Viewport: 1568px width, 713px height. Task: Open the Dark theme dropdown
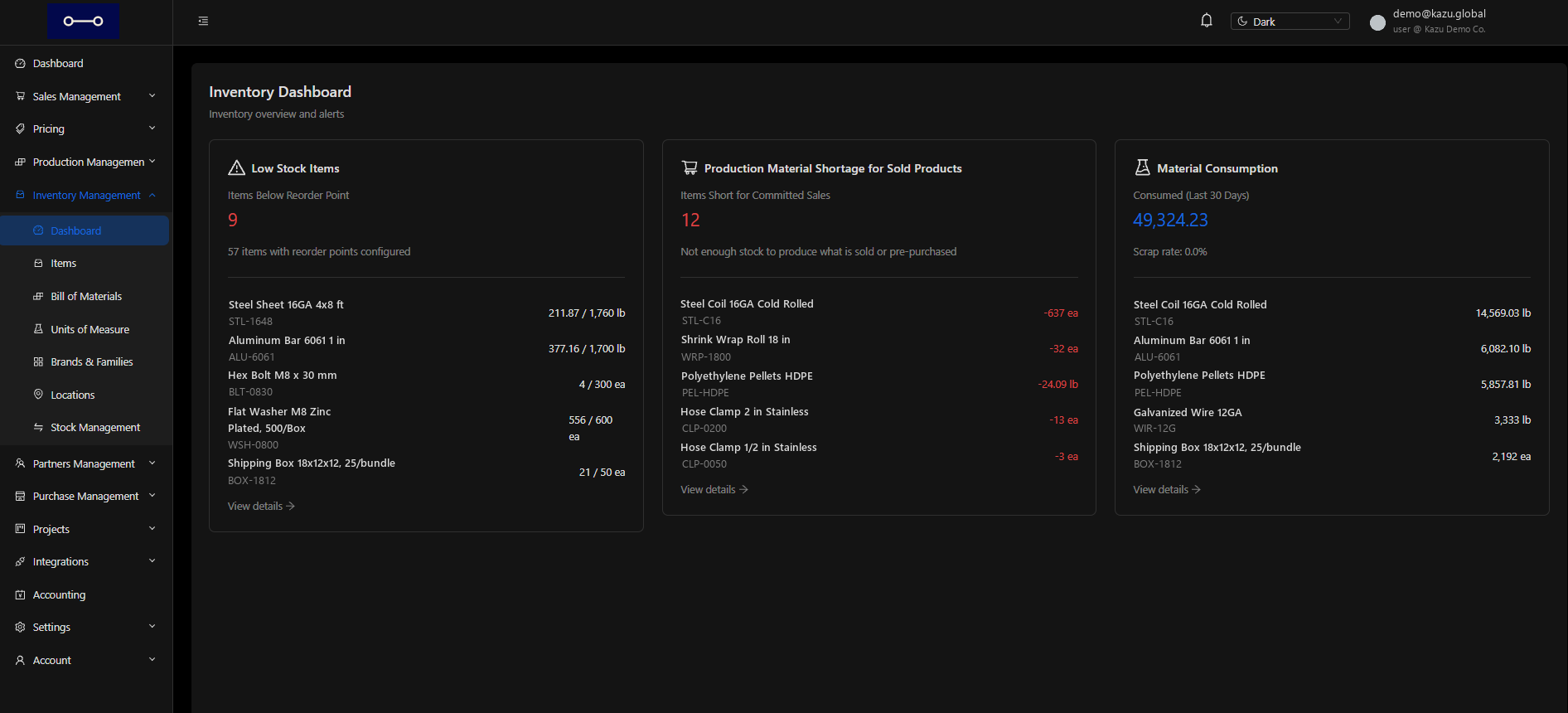point(1290,22)
